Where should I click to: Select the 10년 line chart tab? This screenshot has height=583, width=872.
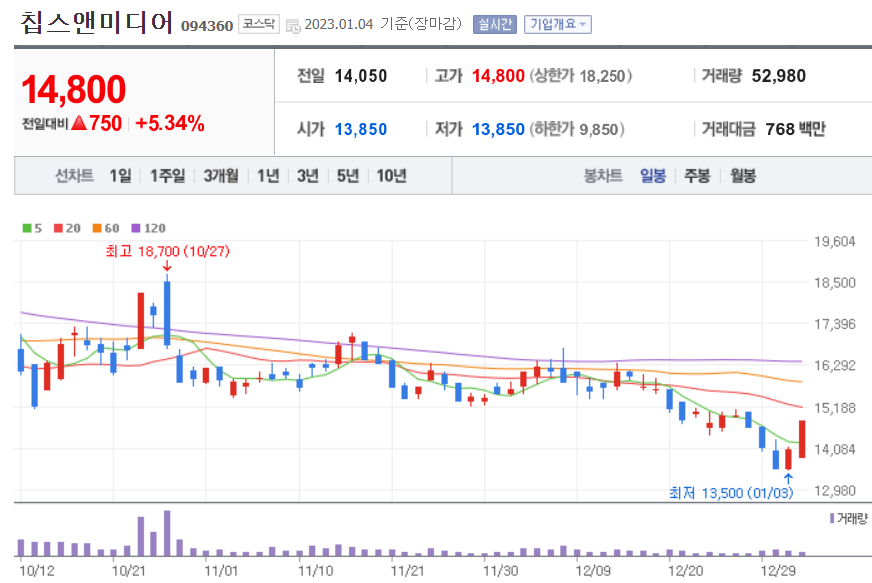click(x=392, y=176)
